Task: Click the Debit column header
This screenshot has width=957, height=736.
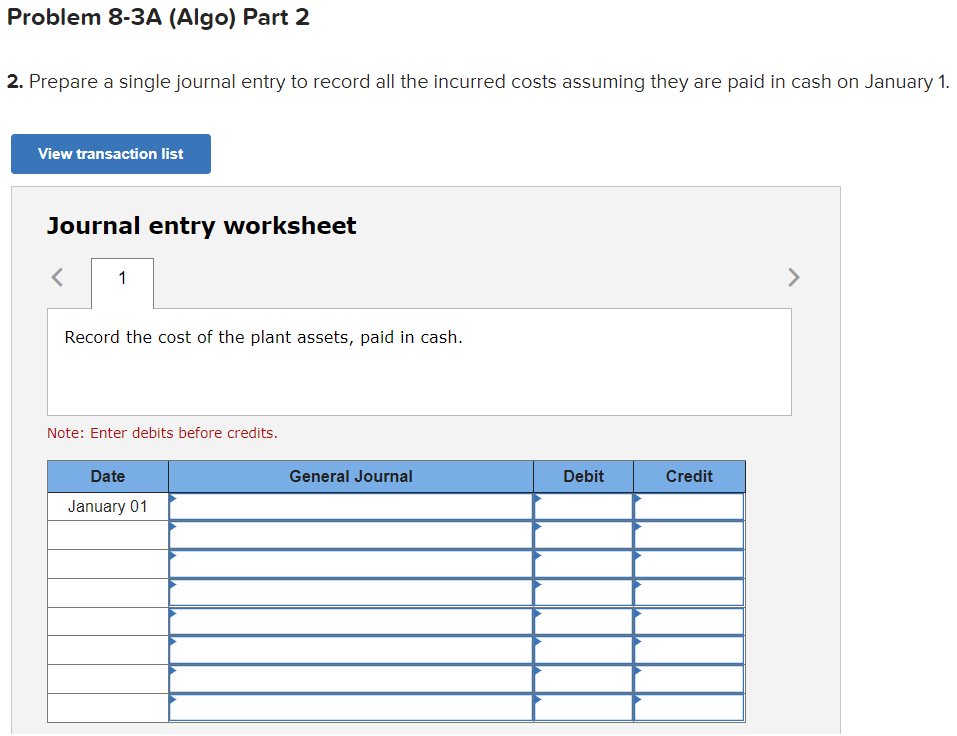Action: coord(583,476)
